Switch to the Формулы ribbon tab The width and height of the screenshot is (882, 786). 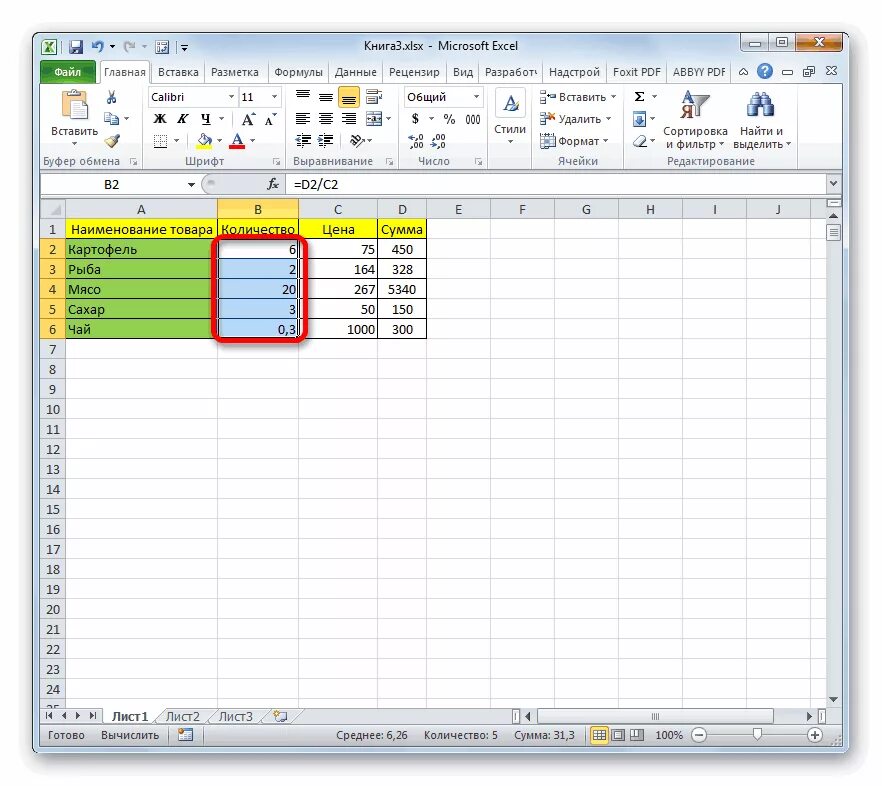(298, 72)
